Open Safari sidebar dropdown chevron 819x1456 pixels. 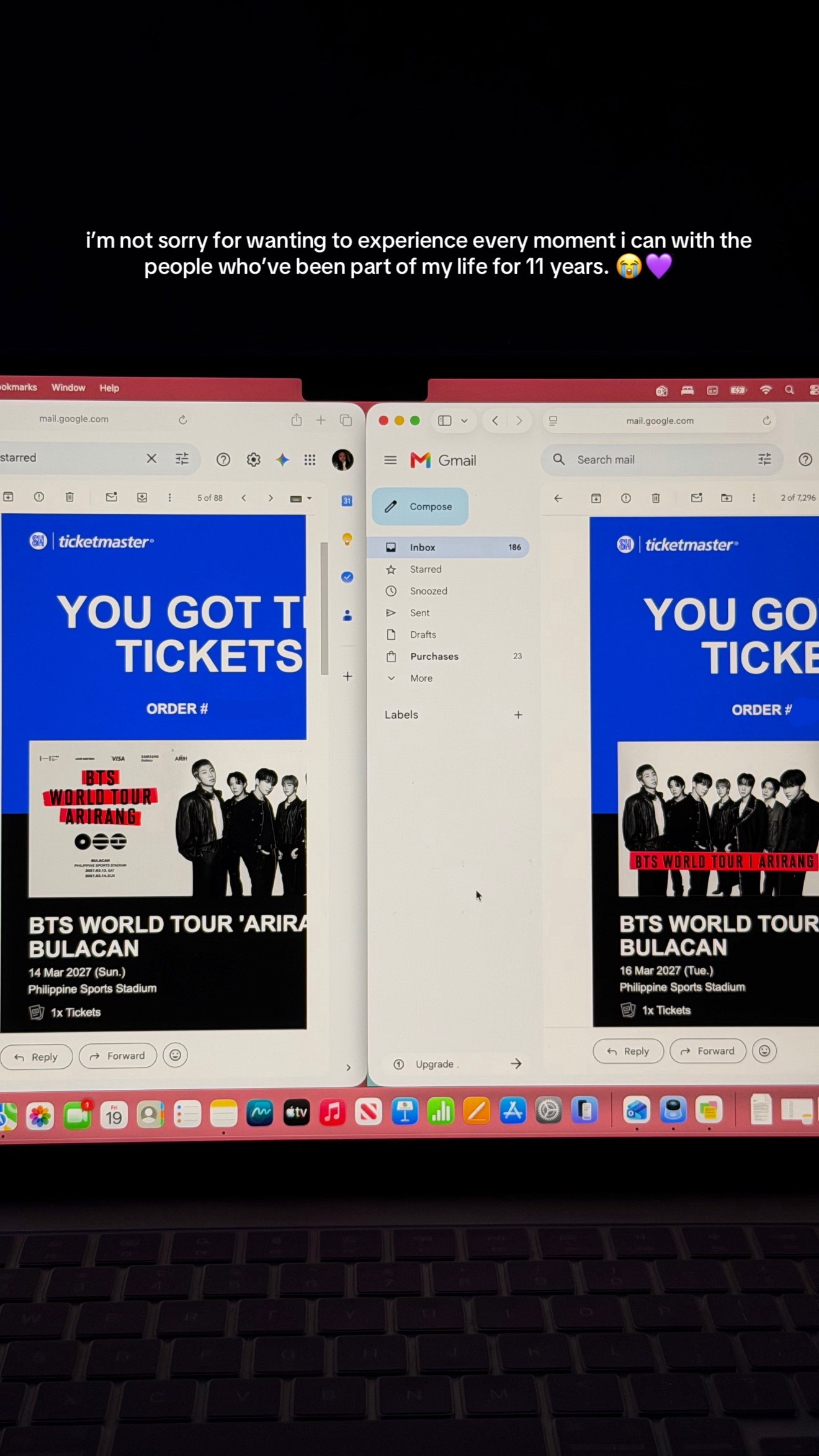pyautogui.click(x=464, y=421)
